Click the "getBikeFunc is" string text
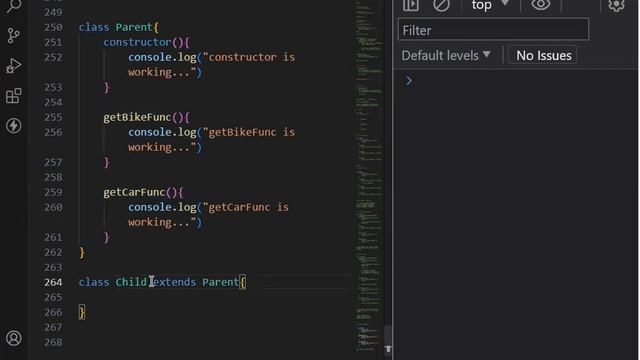 (249, 132)
